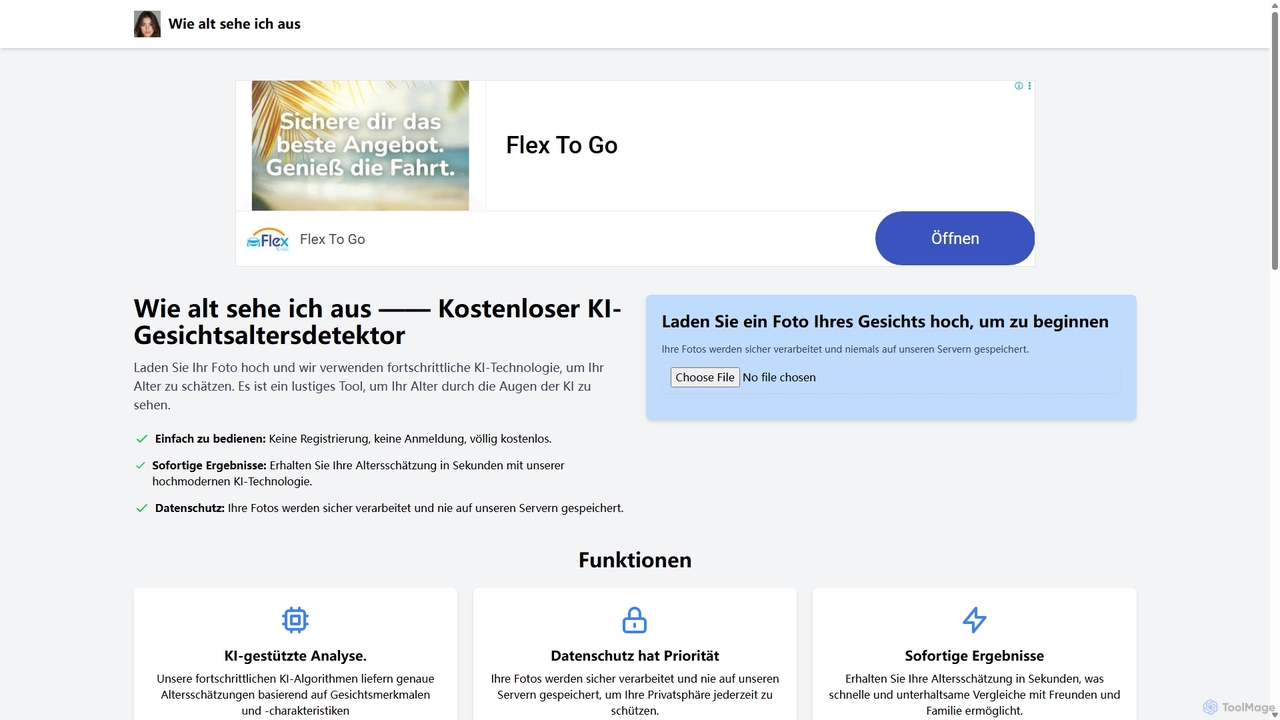Click the 'Sofortige Ergebnisse' card title

(x=974, y=656)
